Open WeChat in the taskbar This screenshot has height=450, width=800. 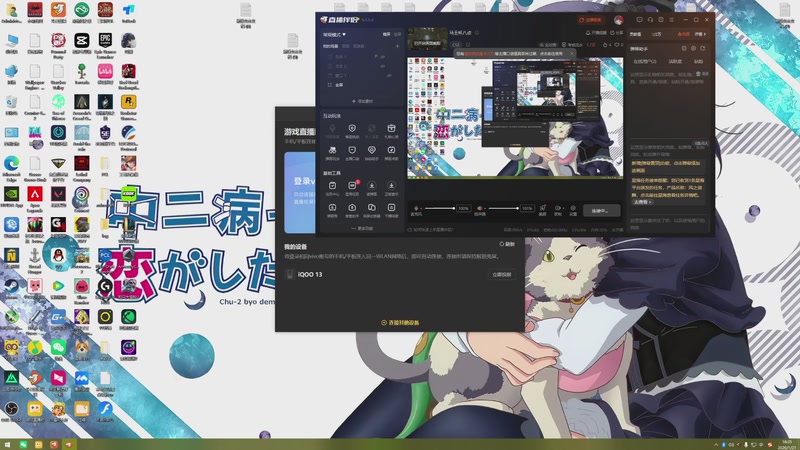[23, 445]
